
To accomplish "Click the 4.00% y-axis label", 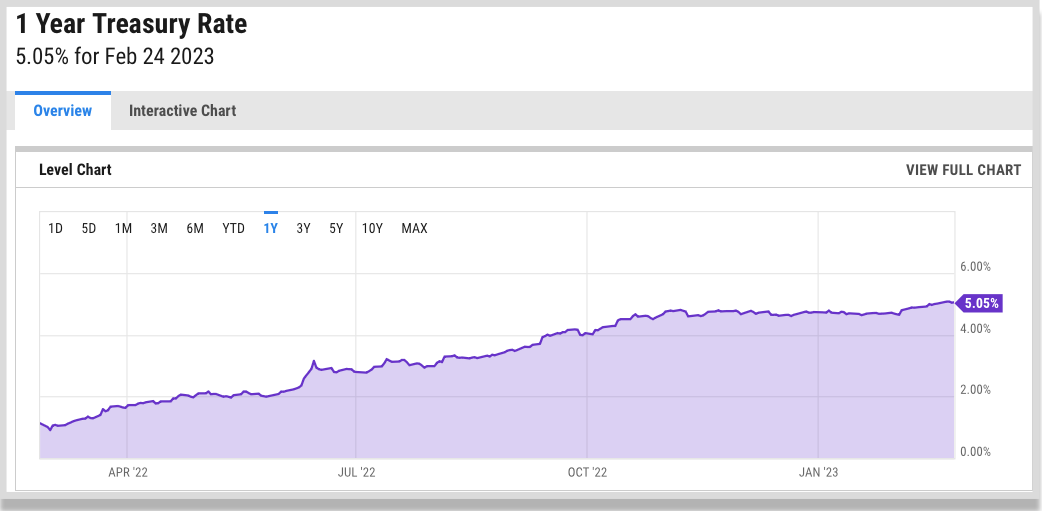I will click(x=976, y=329).
